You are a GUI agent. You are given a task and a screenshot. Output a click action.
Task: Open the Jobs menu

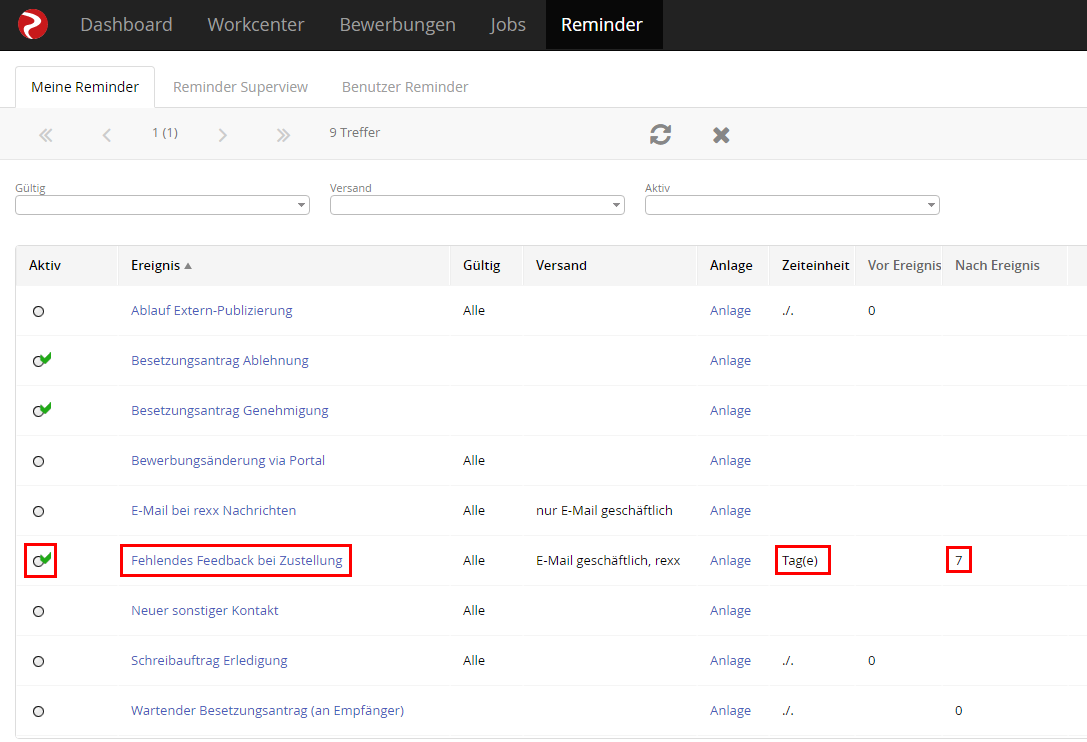pyautogui.click(x=507, y=24)
